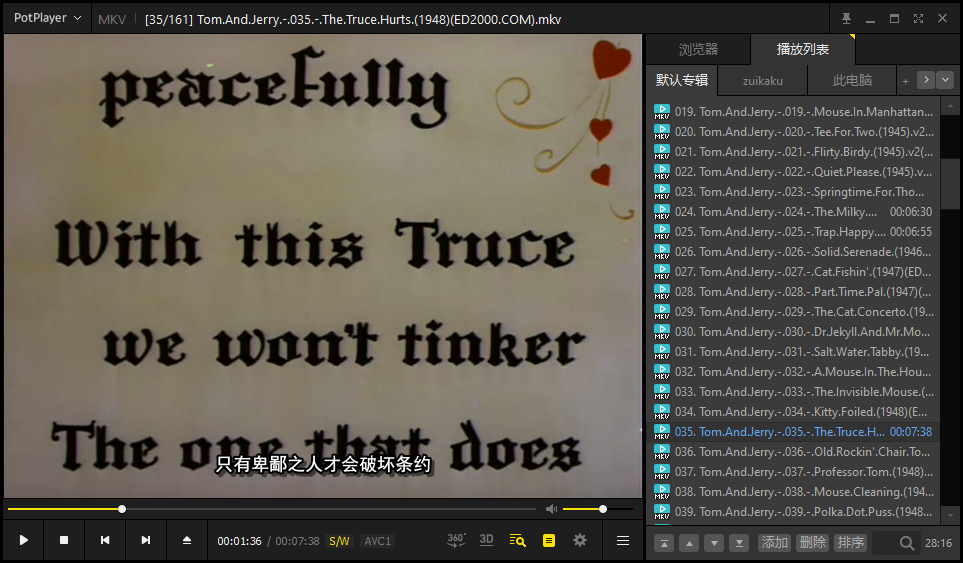
Task: Select 033 The.Invisible.Mouse in playlist
Action: (x=793, y=391)
